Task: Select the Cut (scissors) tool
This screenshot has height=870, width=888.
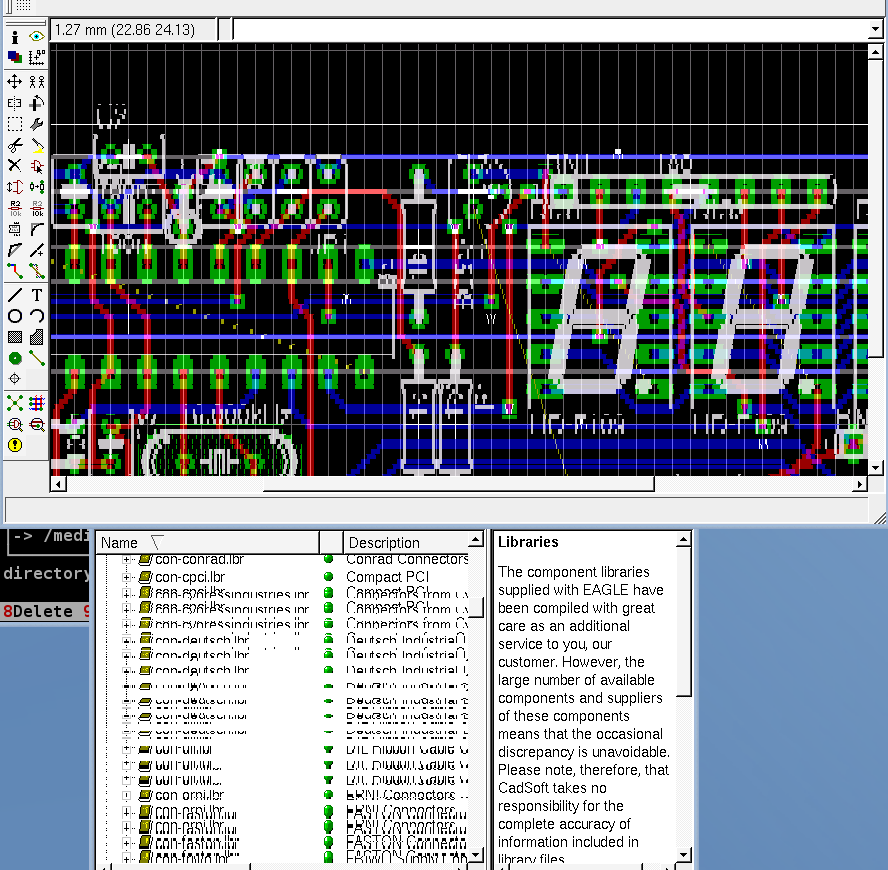Action: click(x=15, y=145)
